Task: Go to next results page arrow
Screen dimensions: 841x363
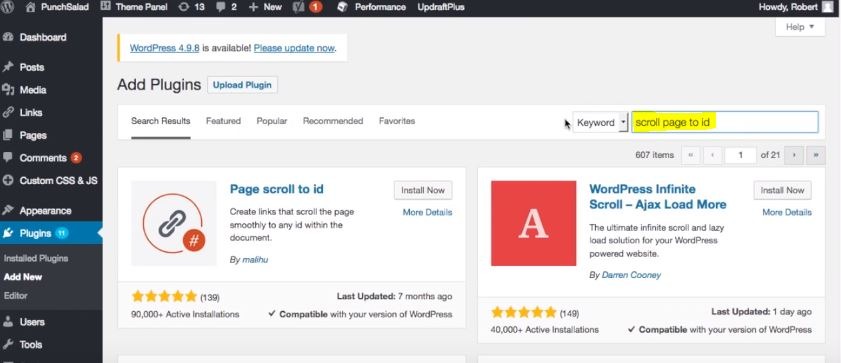Action: pos(794,155)
